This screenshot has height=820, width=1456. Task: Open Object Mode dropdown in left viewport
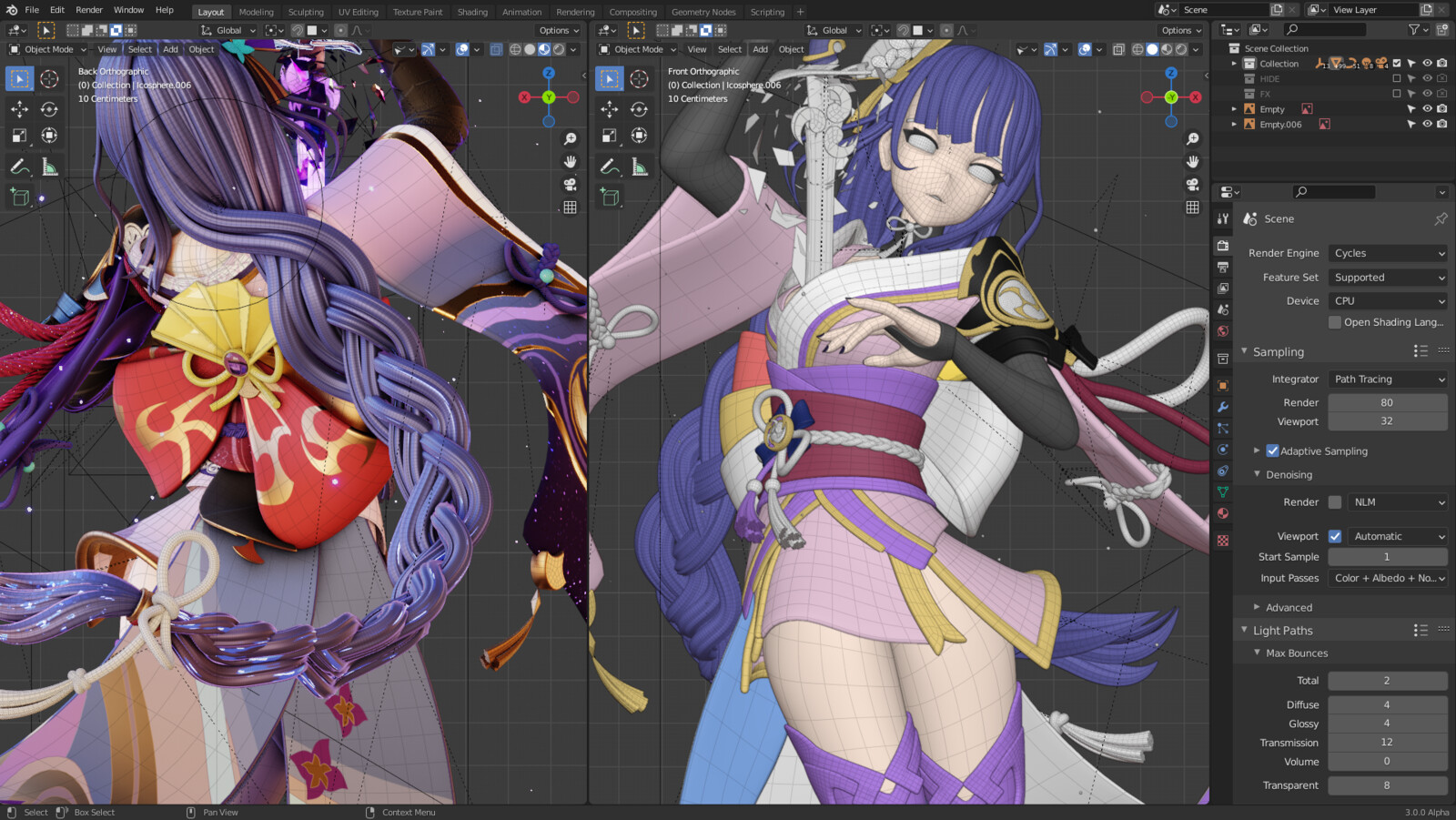click(x=47, y=49)
